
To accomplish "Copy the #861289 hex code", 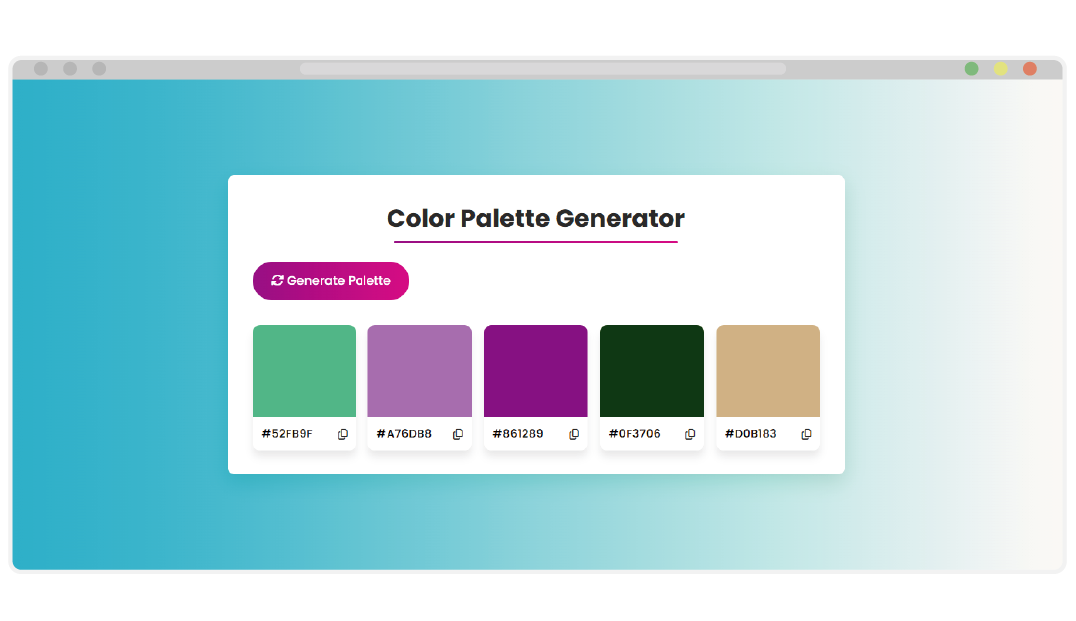I will point(574,434).
